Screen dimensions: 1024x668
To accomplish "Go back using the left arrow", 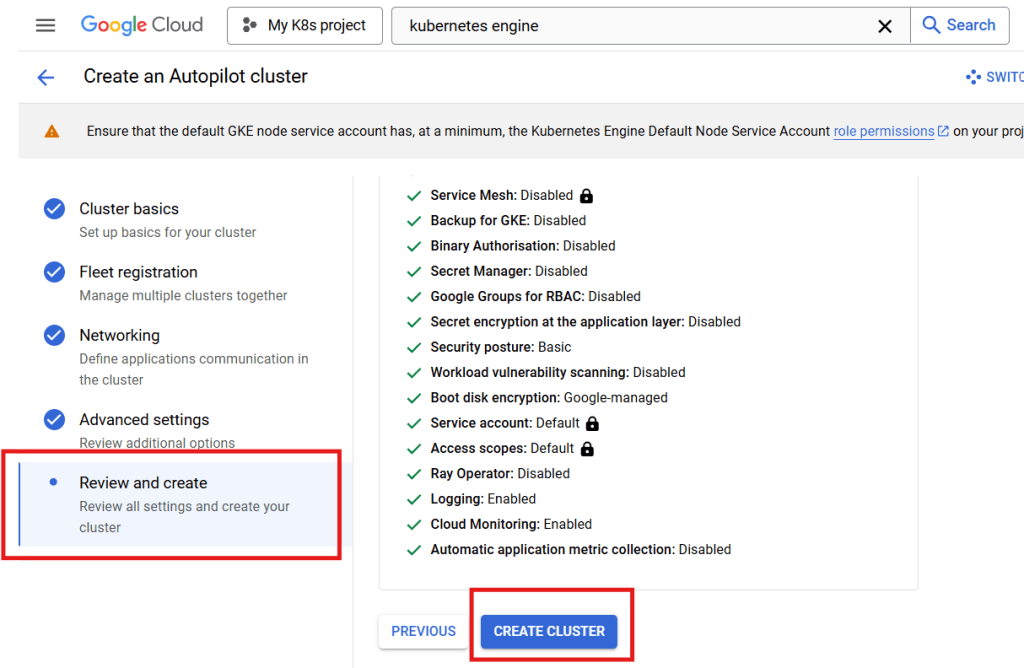I will pyautogui.click(x=46, y=78).
